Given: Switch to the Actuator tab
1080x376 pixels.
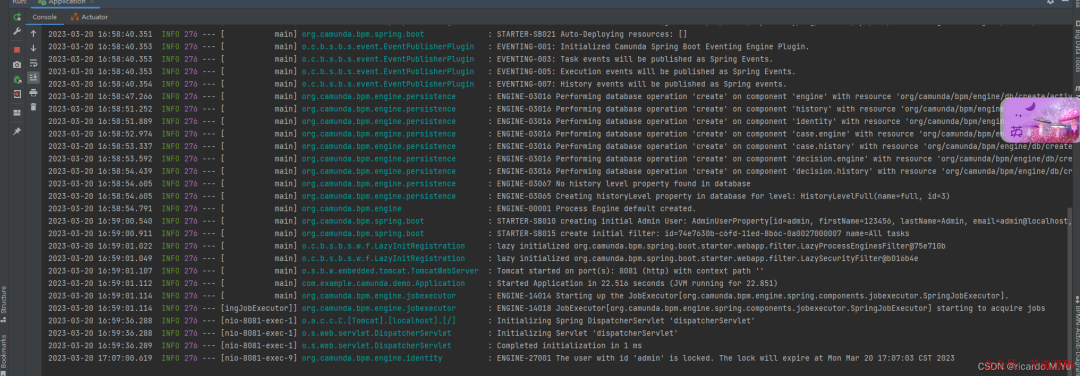Looking at the screenshot, I should pos(90,17).
